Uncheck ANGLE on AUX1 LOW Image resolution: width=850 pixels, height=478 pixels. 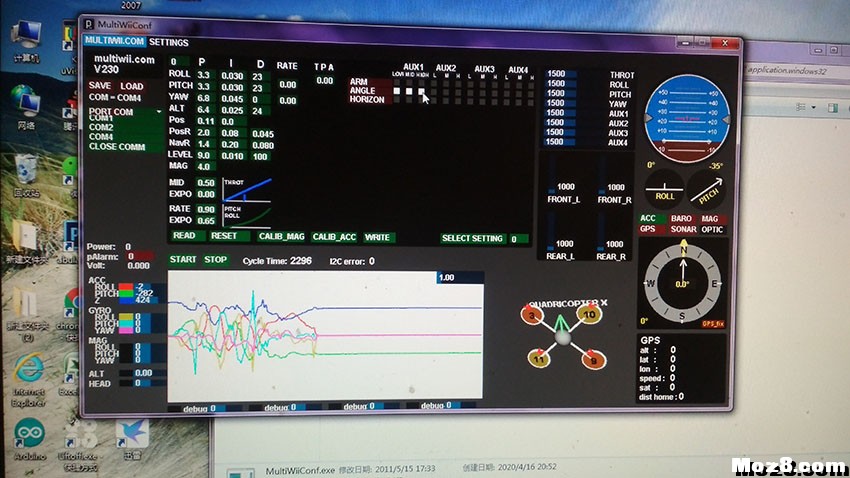click(x=397, y=91)
